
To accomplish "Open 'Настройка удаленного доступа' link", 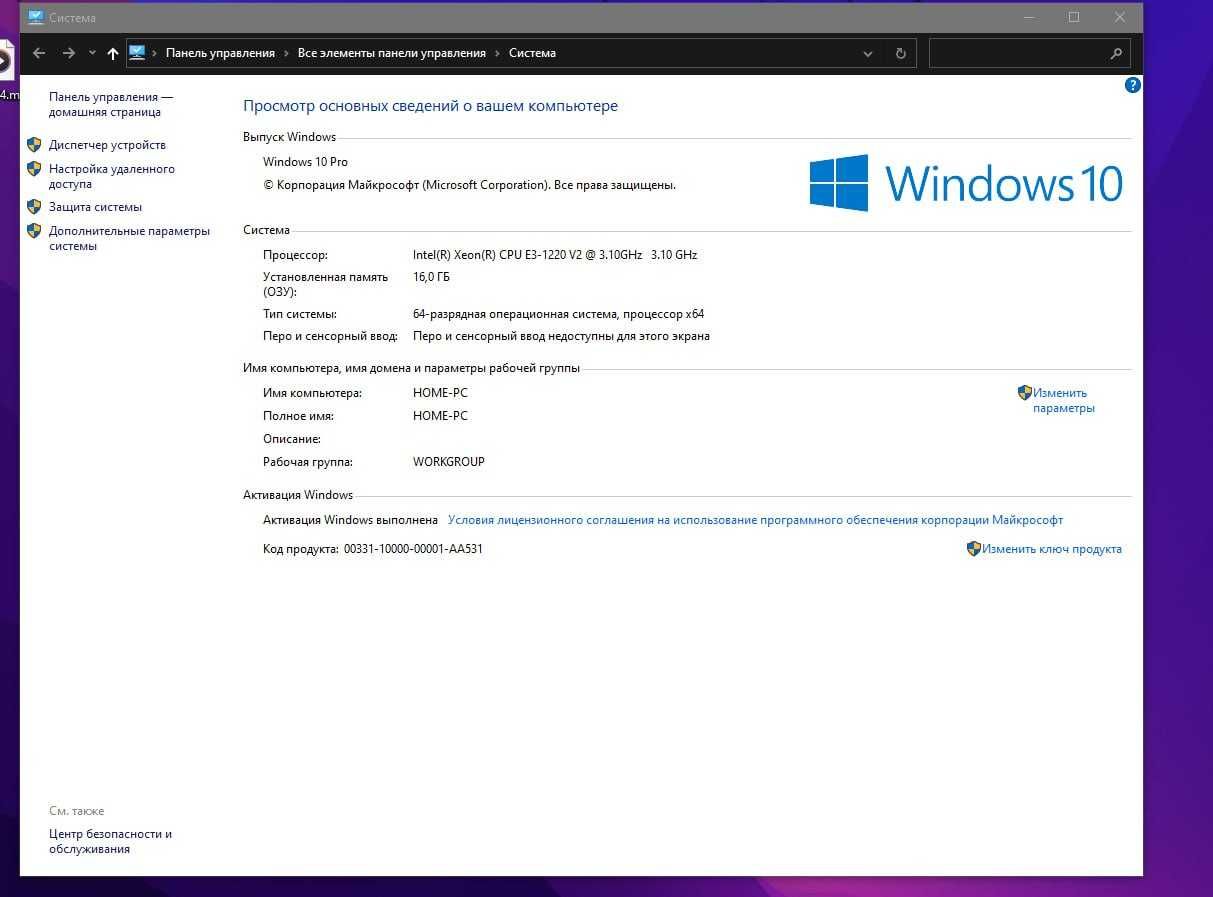I will (x=112, y=176).
